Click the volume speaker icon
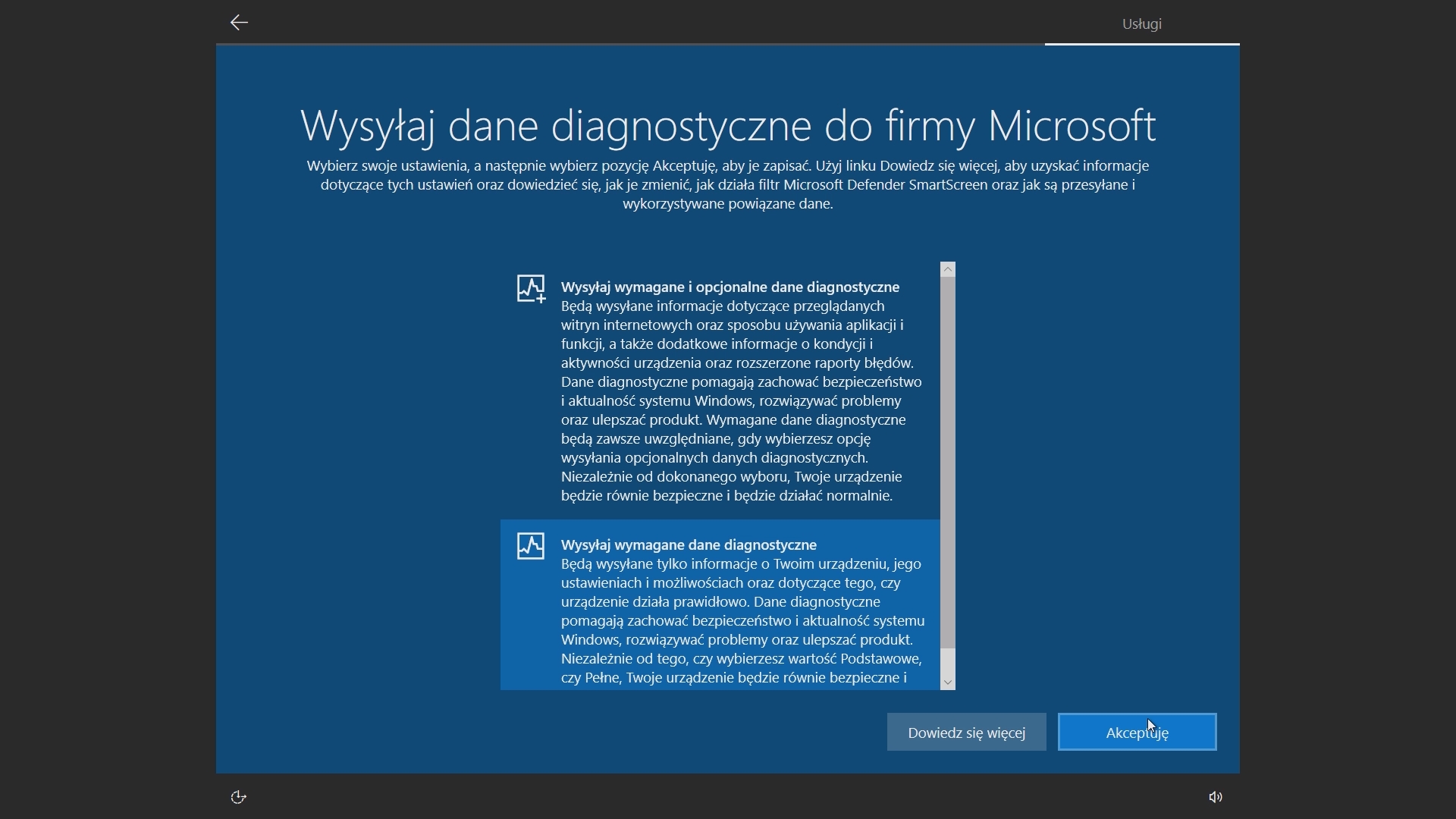 point(1216,797)
